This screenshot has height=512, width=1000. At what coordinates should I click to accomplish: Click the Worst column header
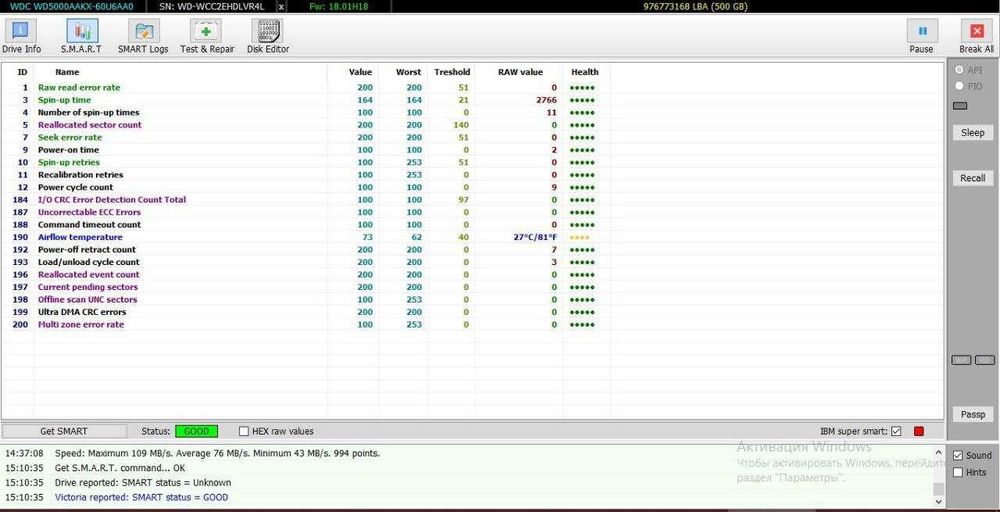[409, 72]
